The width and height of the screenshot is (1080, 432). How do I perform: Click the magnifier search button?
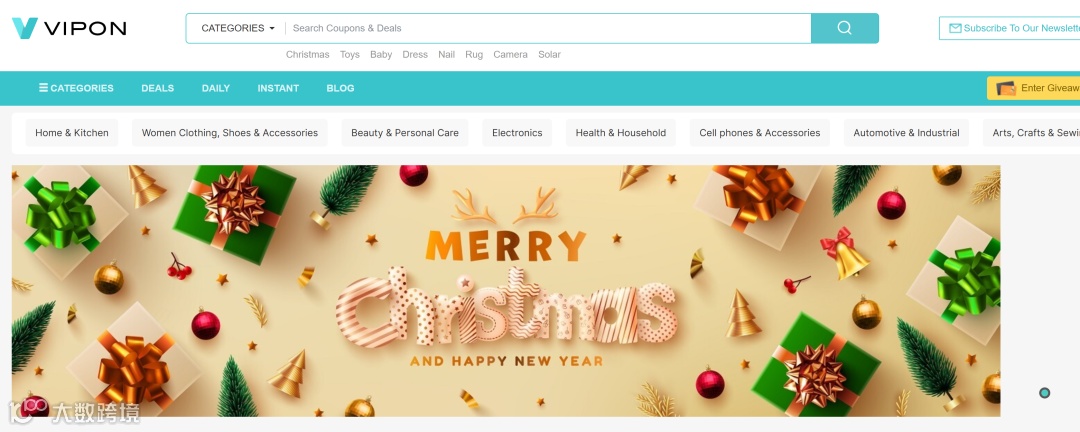pos(844,28)
